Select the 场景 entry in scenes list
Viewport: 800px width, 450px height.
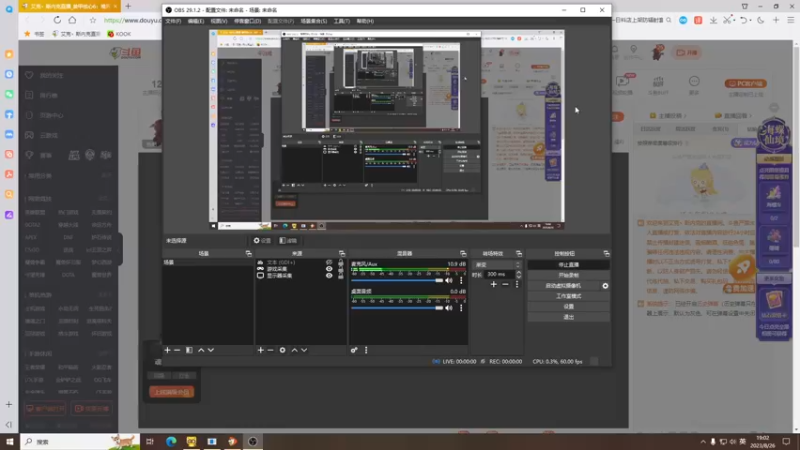click(208, 262)
